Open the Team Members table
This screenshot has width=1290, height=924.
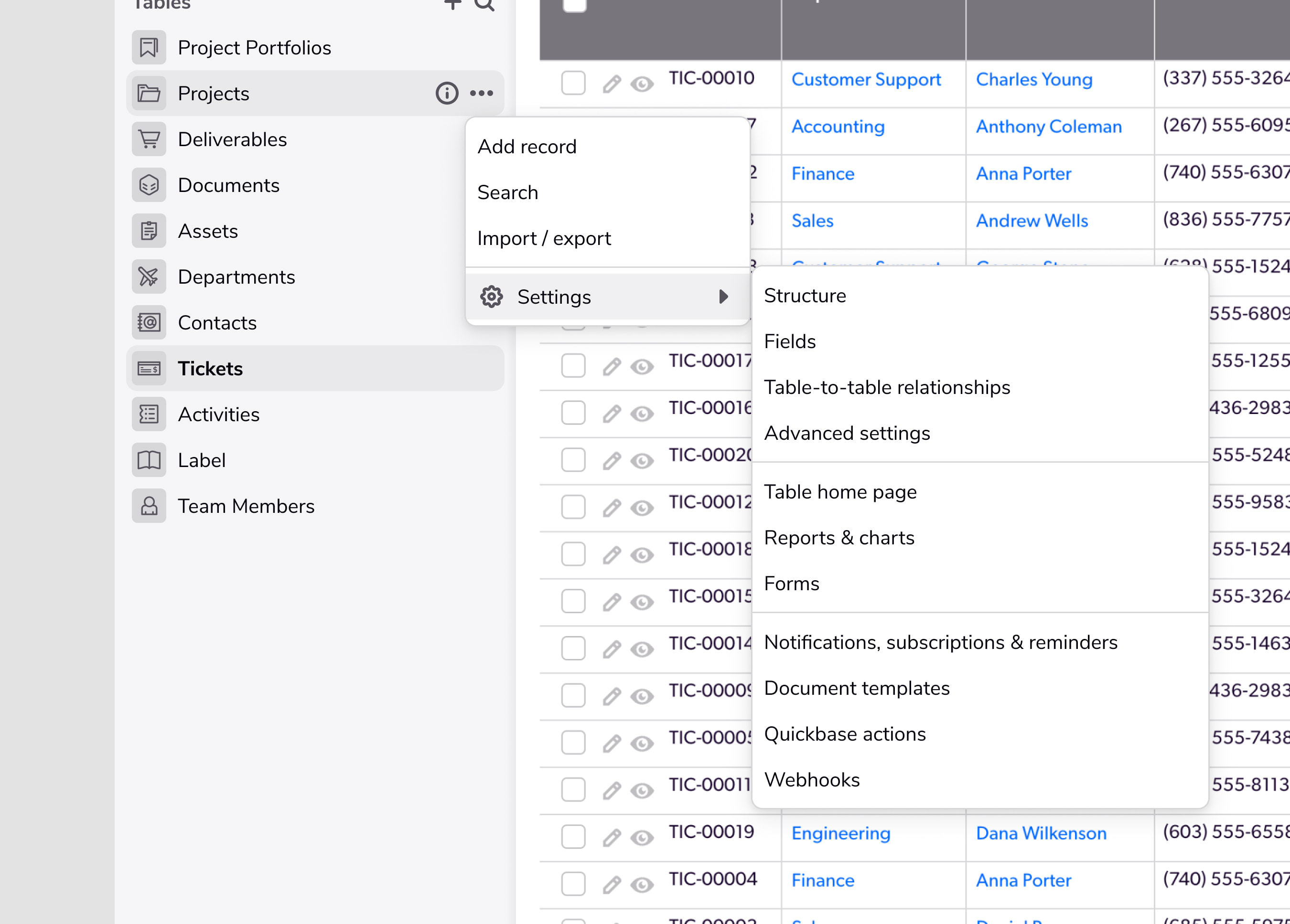point(246,506)
